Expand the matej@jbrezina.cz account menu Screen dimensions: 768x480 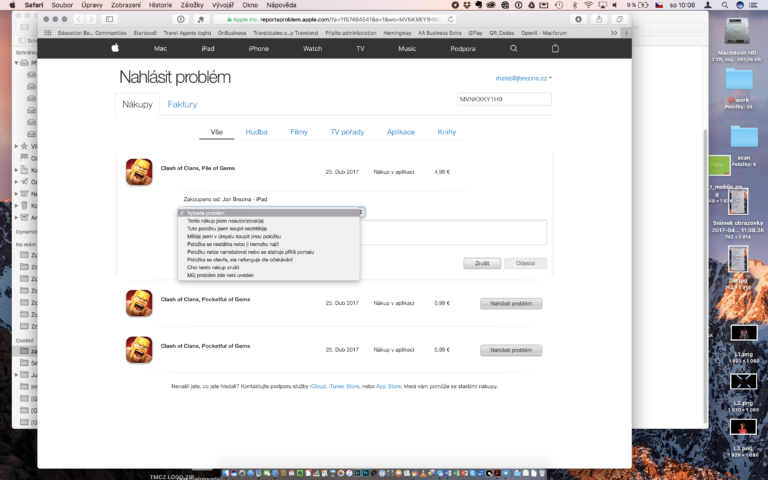click(x=523, y=78)
